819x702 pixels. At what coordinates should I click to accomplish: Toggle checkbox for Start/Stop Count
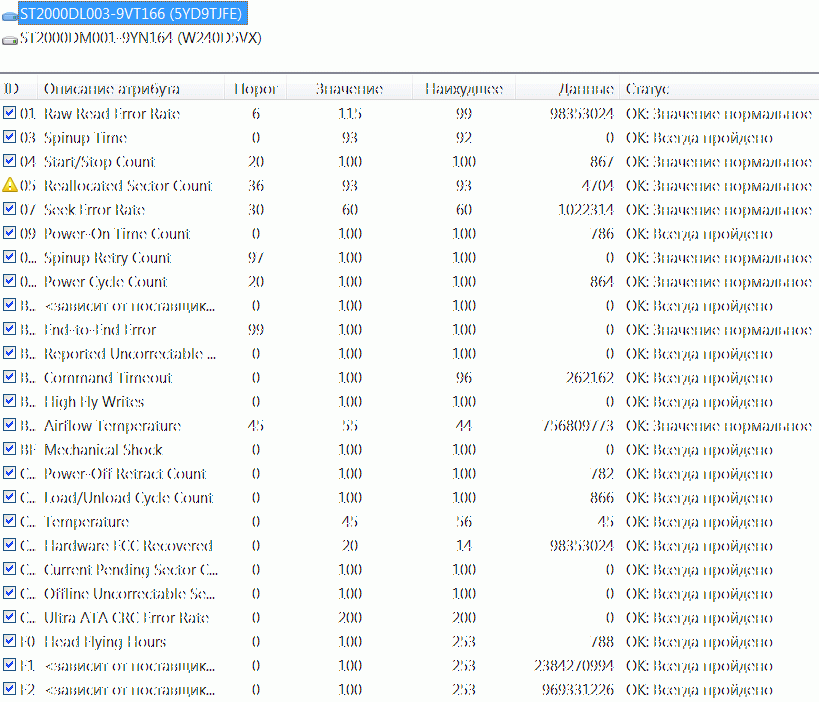[9, 161]
